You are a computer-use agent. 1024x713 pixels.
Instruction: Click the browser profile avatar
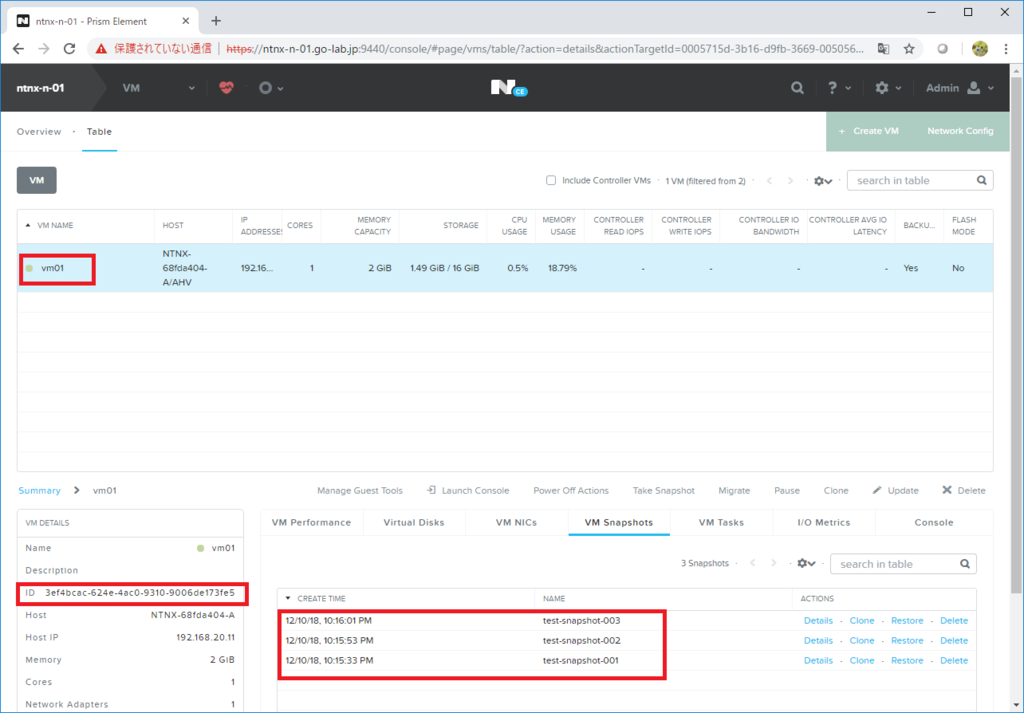pyautogui.click(x=980, y=48)
